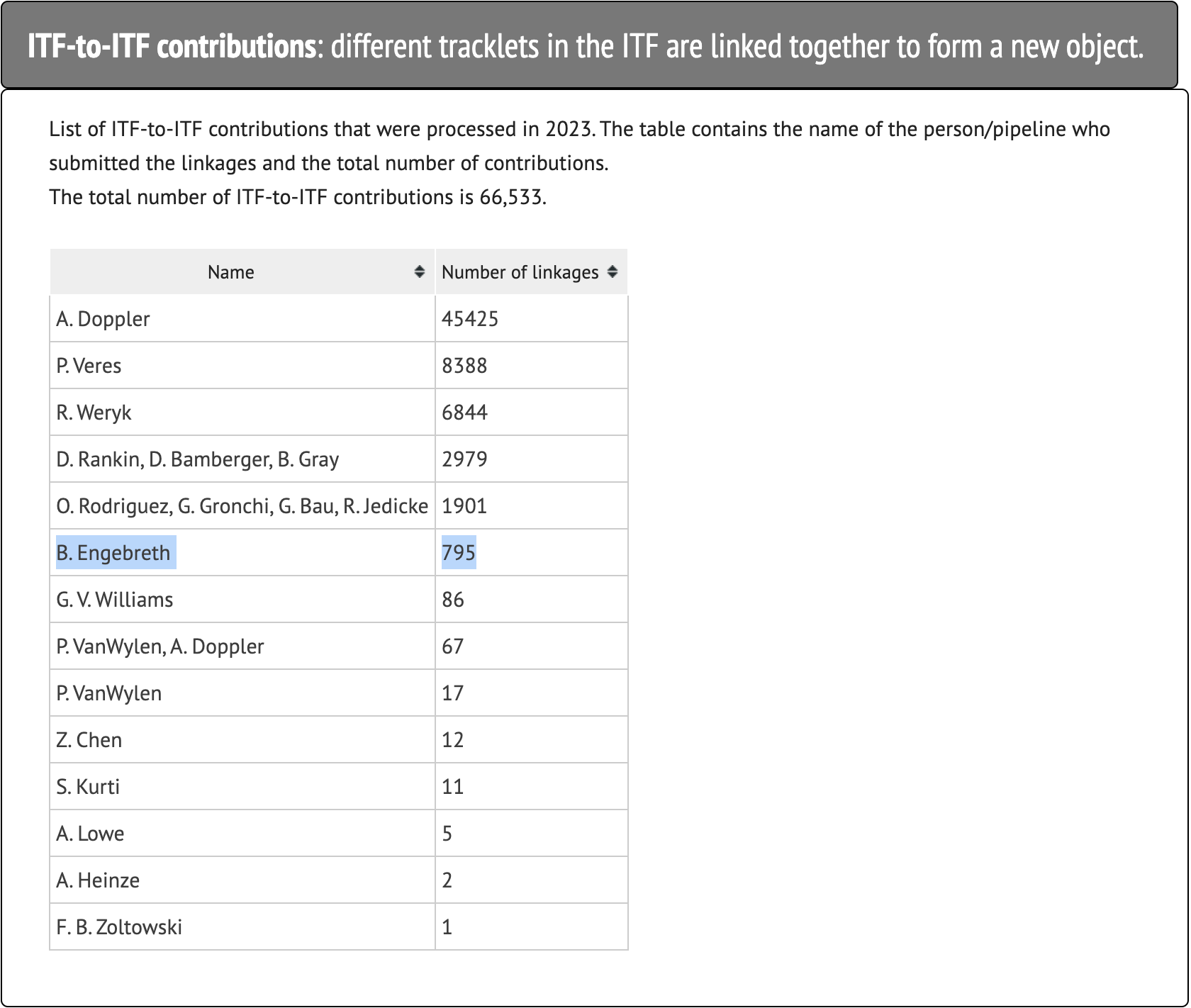
Task: Click the 45425 linkages value
Action: pos(470,319)
